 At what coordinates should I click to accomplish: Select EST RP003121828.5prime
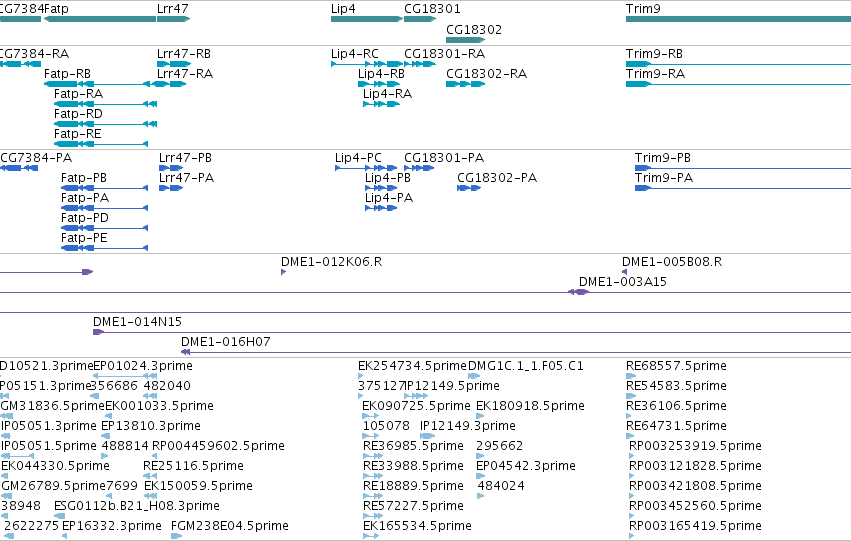pos(631,476)
